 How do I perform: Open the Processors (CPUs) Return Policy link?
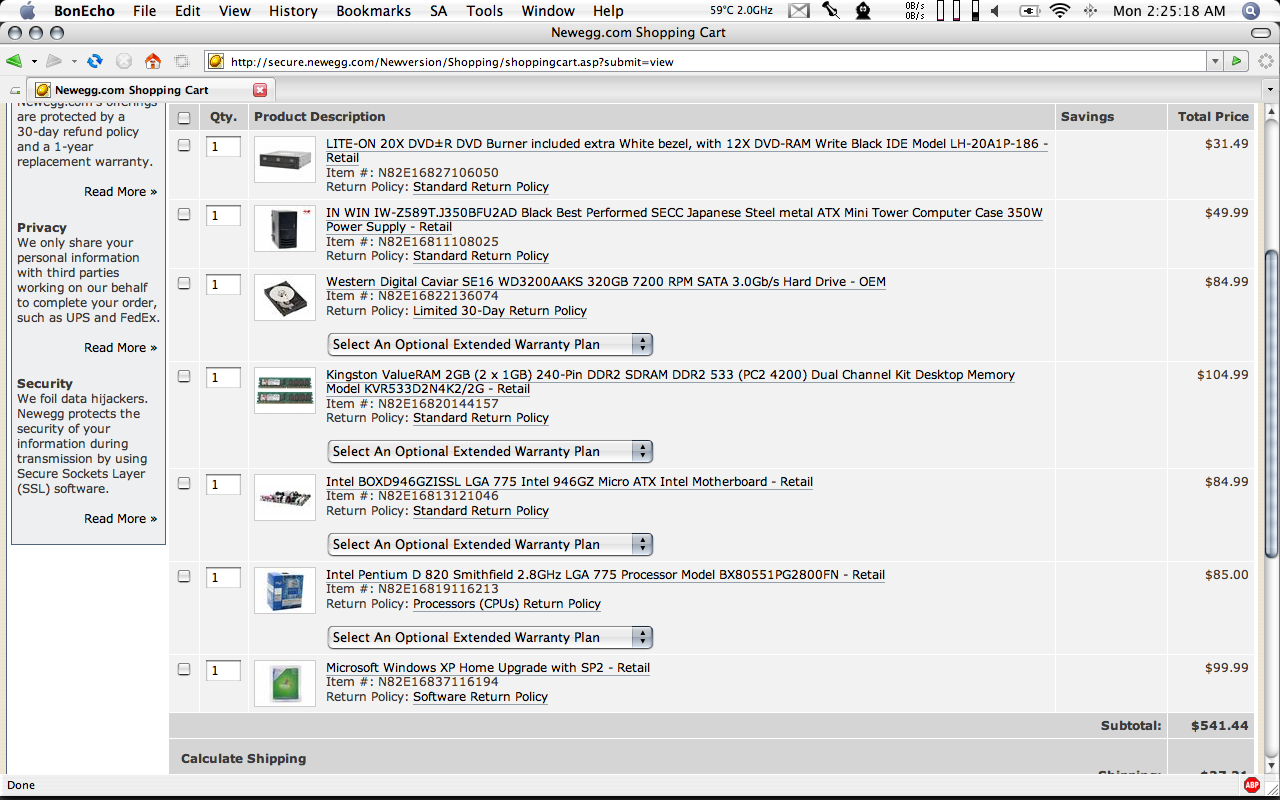pyautogui.click(x=506, y=604)
